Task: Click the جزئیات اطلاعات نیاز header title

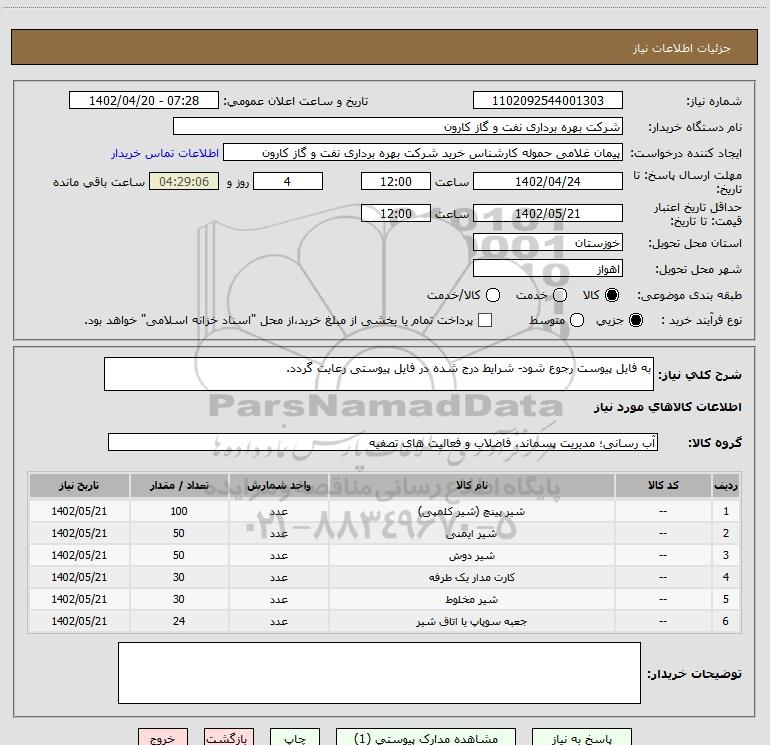Action: pyautogui.click(x=681, y=48)
